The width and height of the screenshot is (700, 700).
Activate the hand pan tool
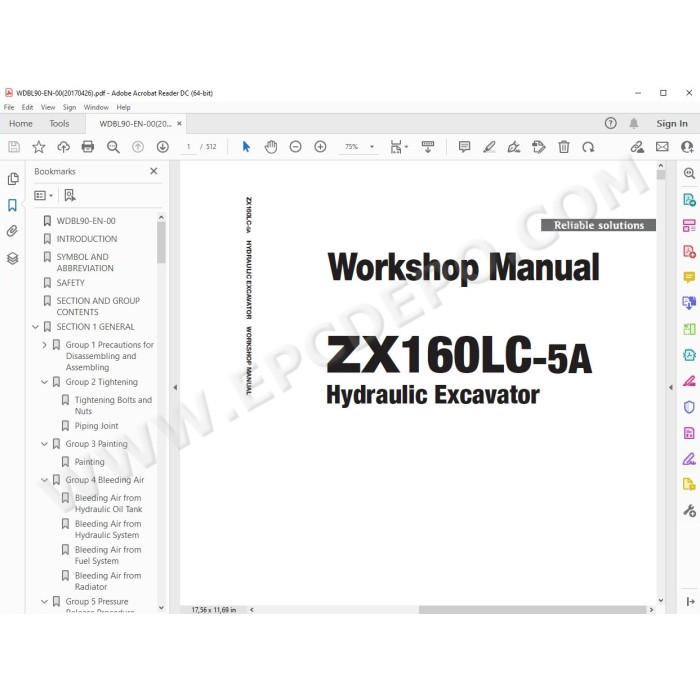(x=271, y=147)
